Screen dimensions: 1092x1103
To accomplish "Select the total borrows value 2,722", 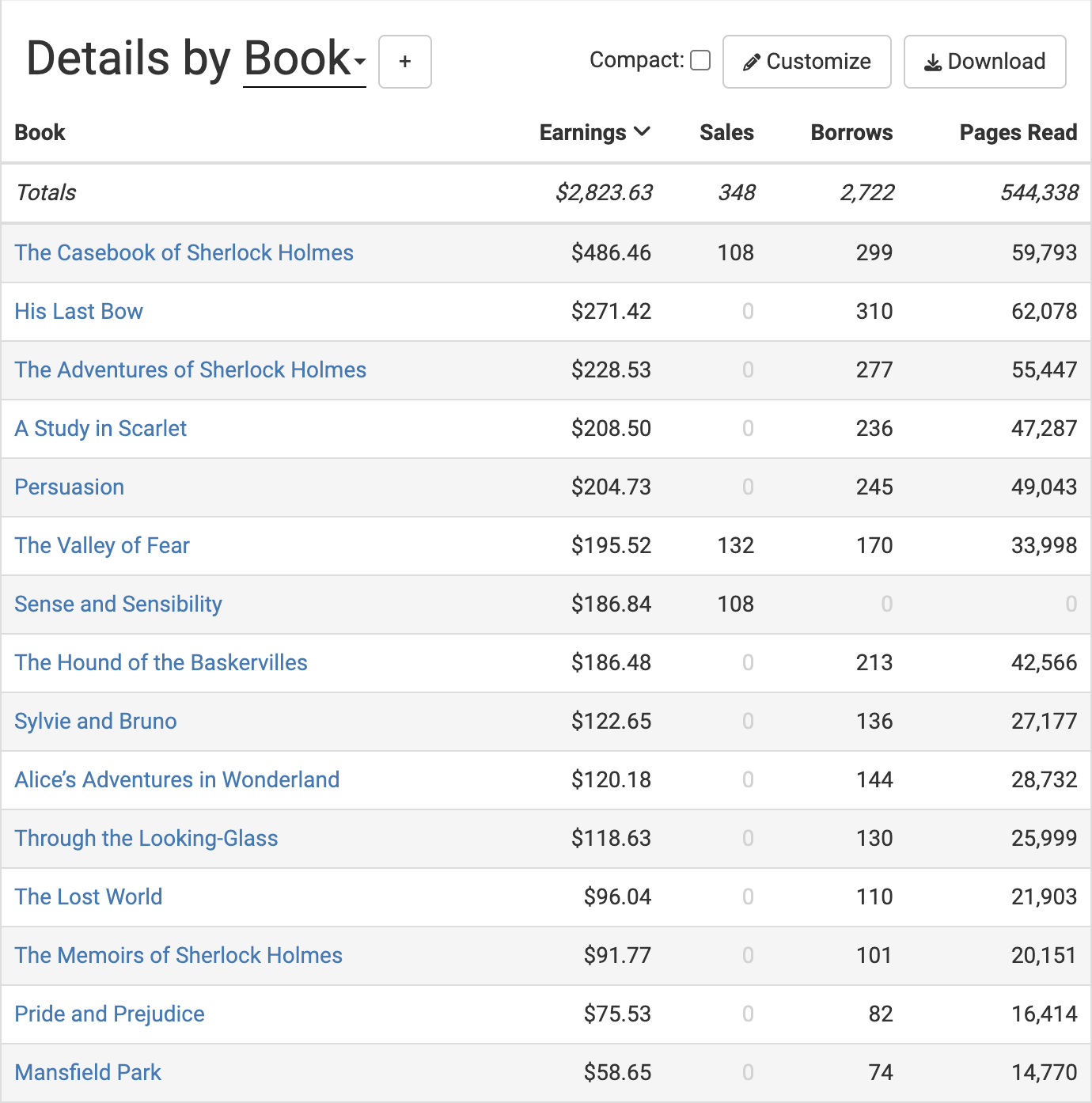I will (x=867, y=192).
